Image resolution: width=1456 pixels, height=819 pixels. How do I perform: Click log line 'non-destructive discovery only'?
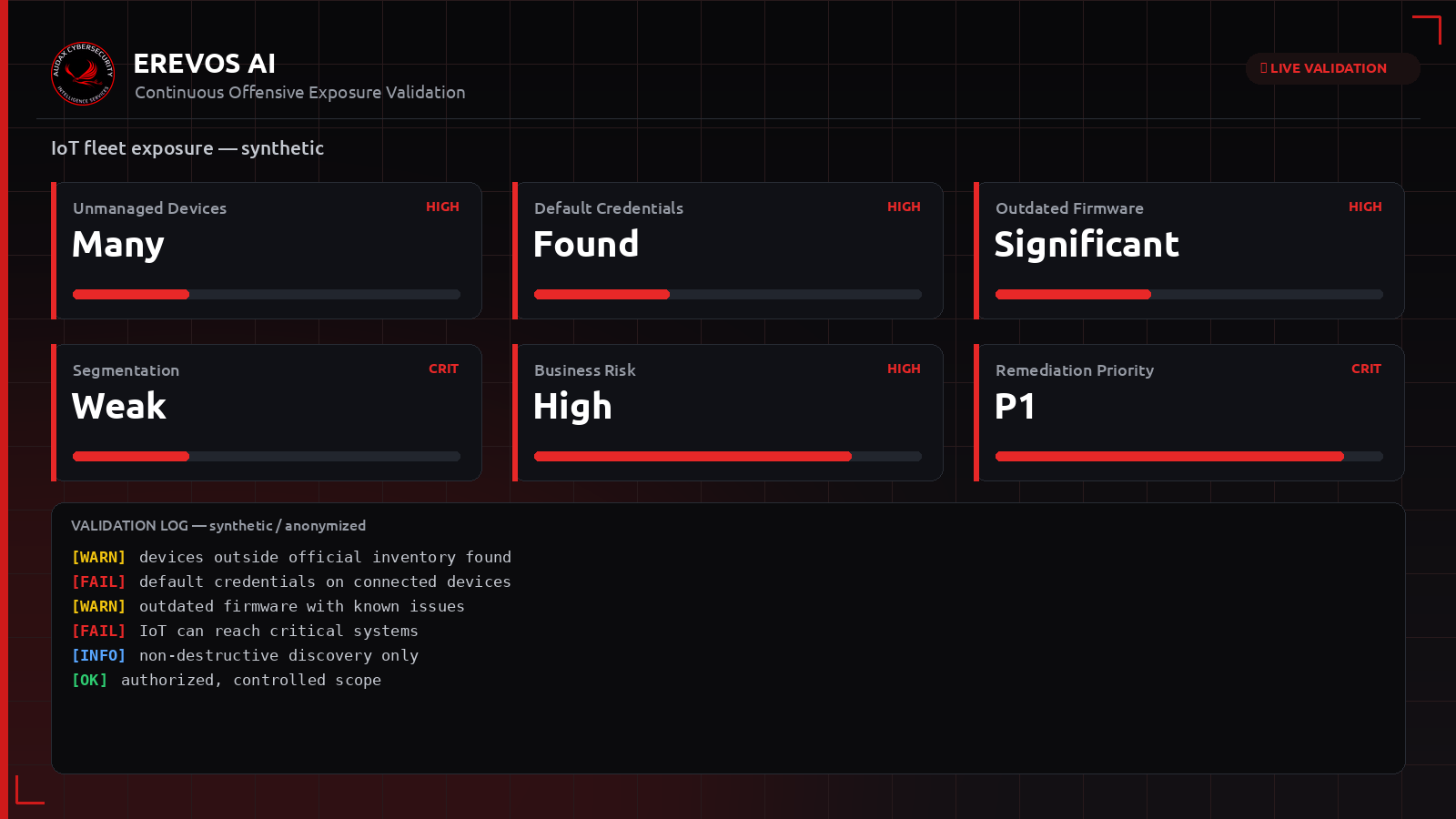[278, 655]
